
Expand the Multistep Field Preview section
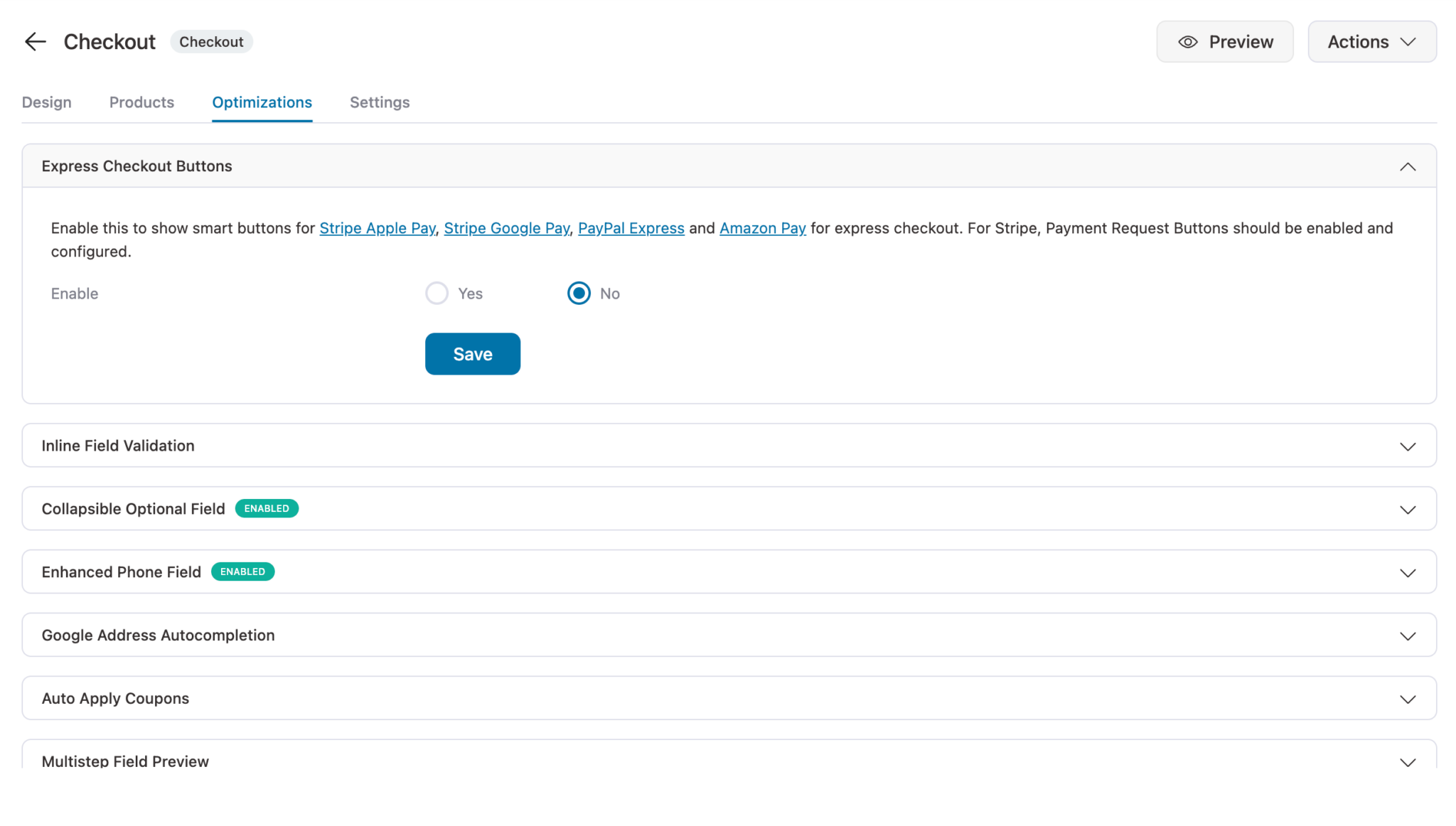(x=1408, y=761)
